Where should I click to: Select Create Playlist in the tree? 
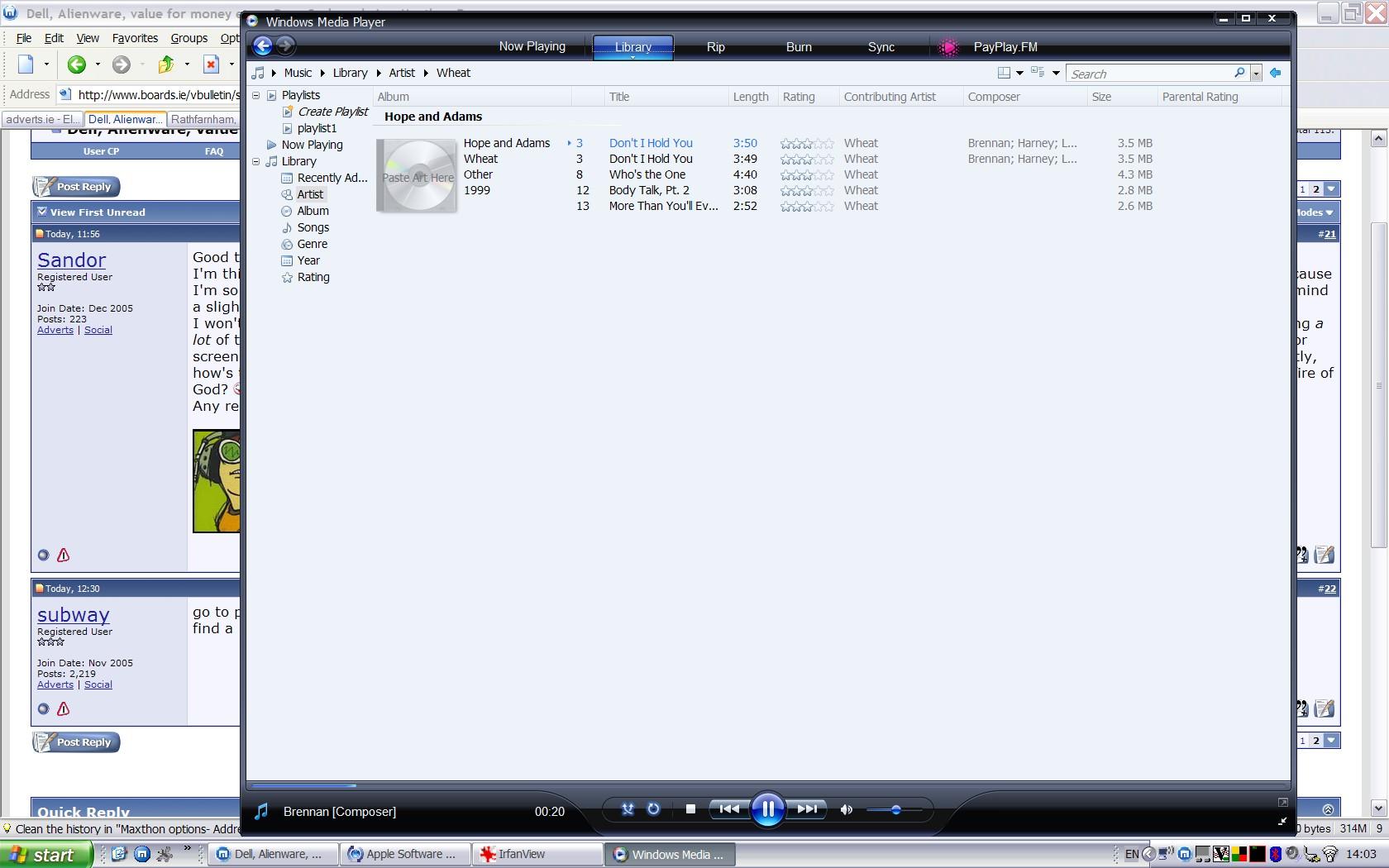[332, 112]
